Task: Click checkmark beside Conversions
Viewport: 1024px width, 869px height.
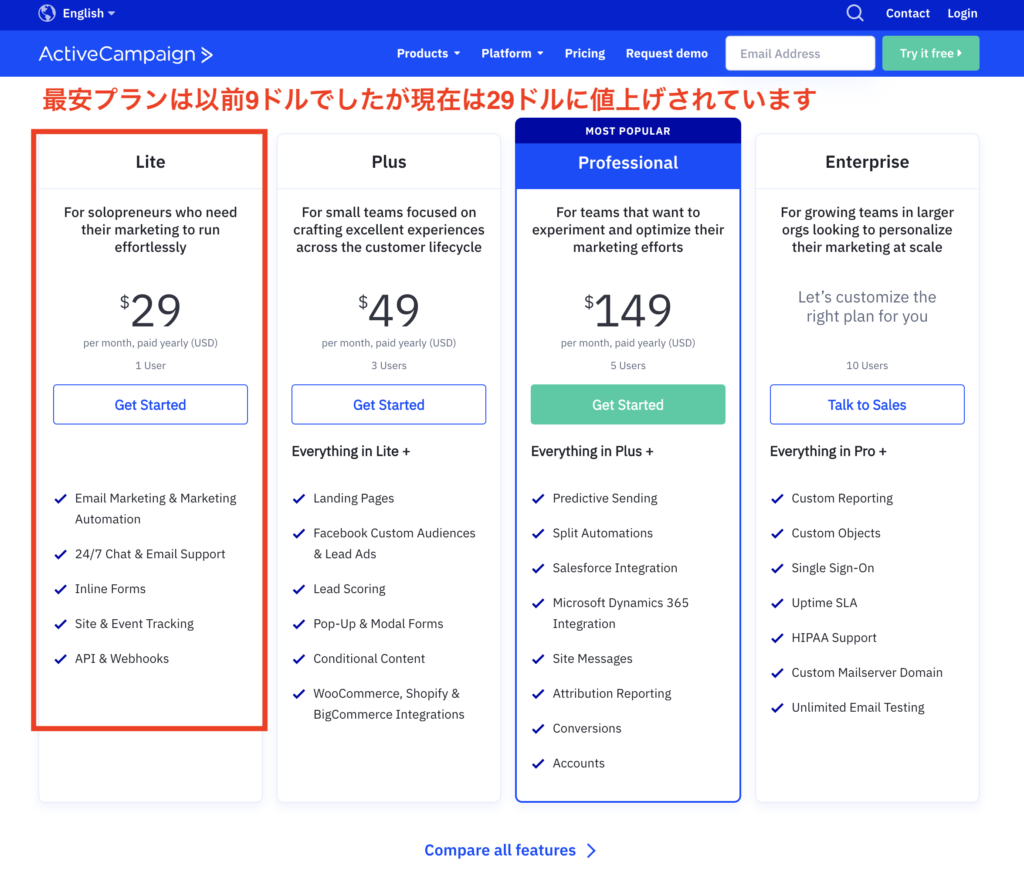Action: point(538,729)
